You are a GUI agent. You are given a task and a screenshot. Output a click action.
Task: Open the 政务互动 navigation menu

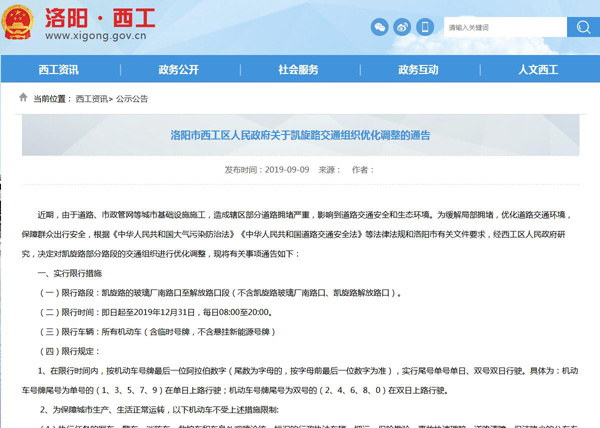[x=418, y=70]
